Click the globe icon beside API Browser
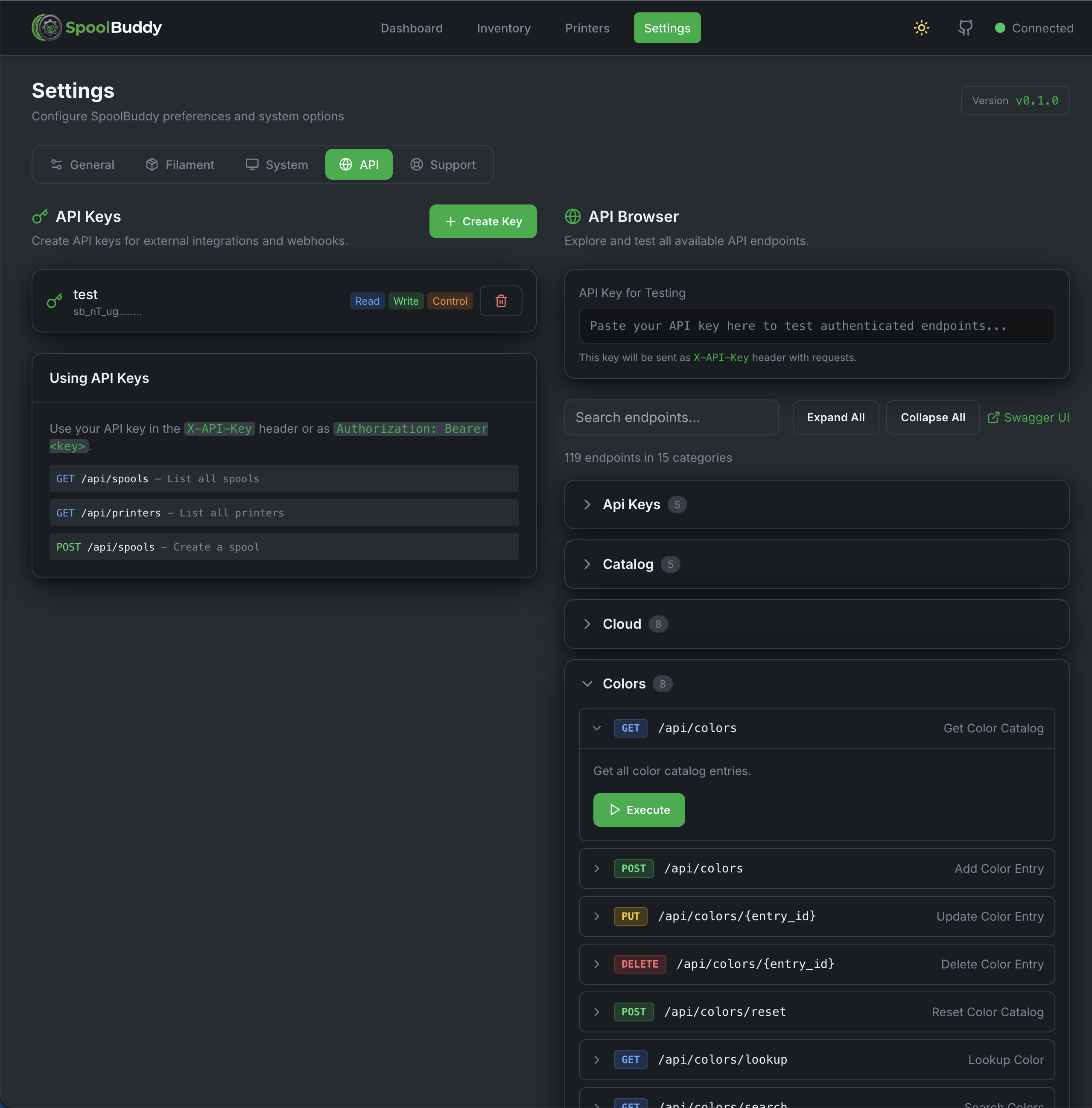Viewport: 1092px width, 1108px height. (572, 216)
